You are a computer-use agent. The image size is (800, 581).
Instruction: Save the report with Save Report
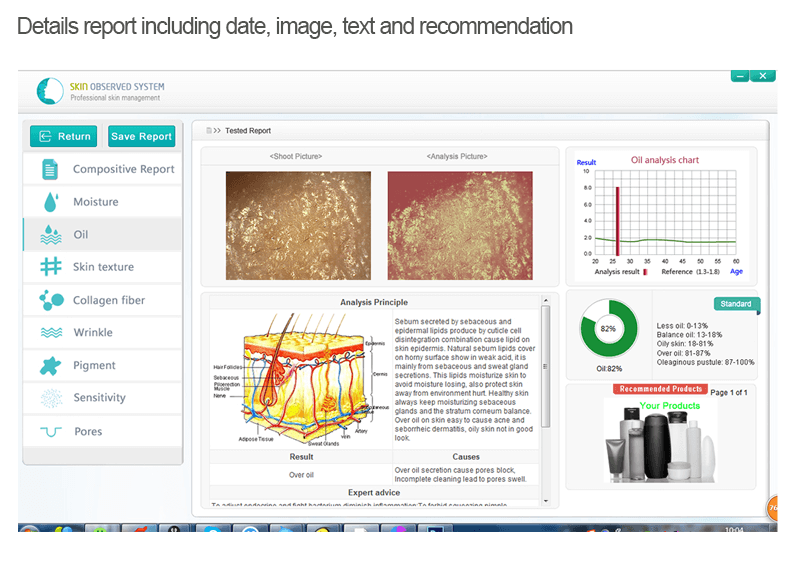point(141,136)
